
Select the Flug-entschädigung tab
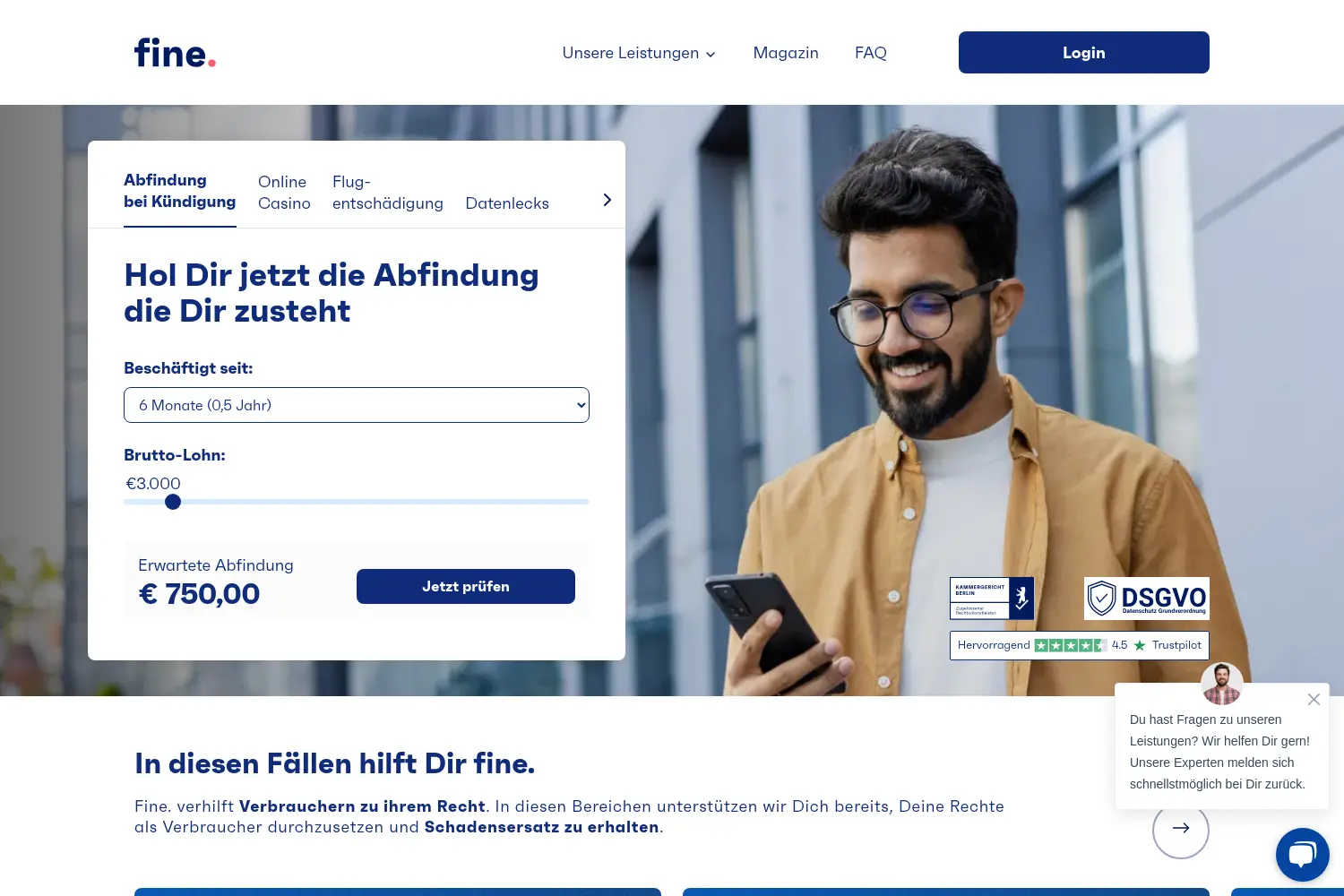pyautogui.click(x=388, y=193)
